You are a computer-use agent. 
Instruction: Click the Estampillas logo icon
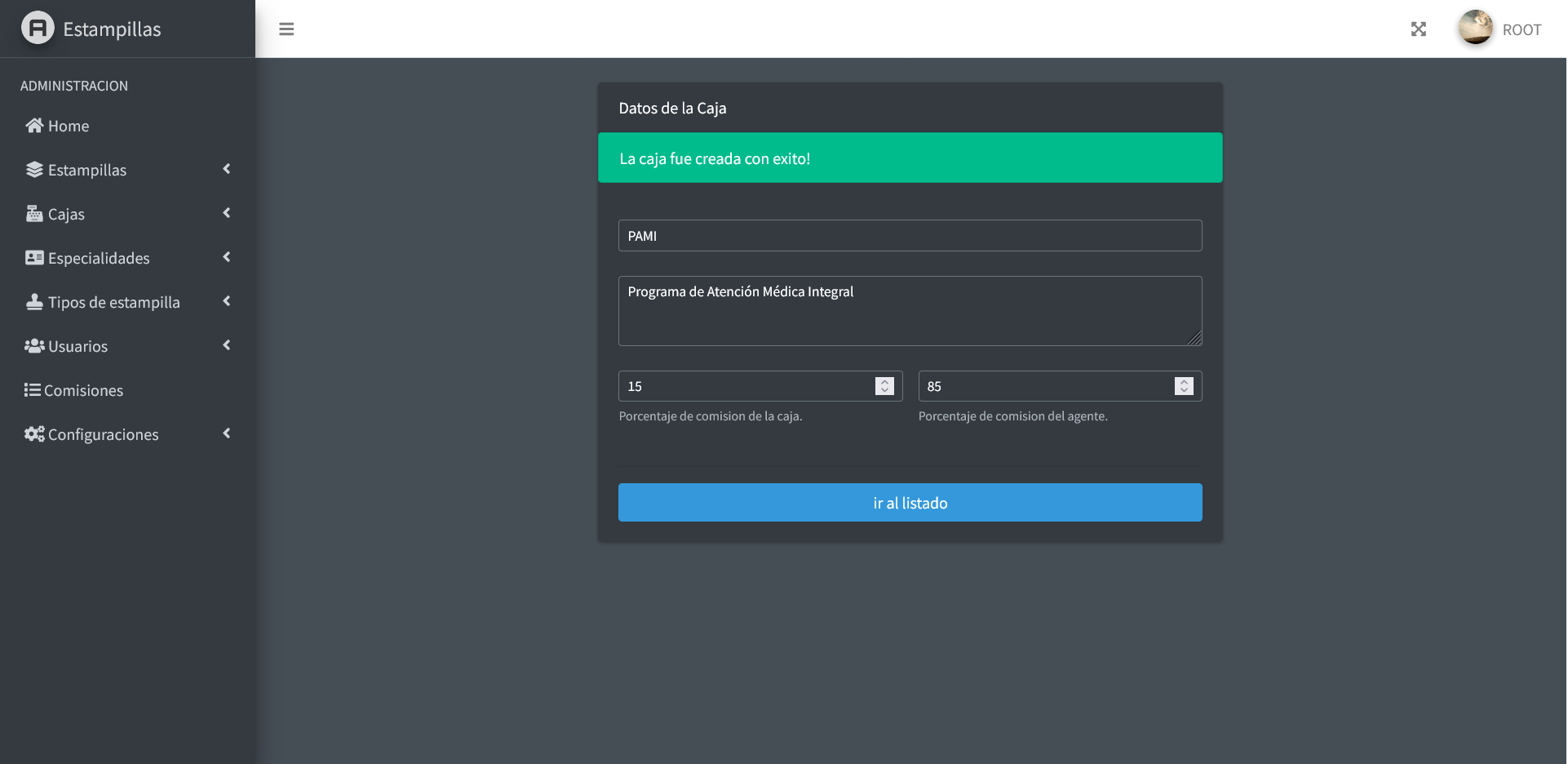(38, 29)
